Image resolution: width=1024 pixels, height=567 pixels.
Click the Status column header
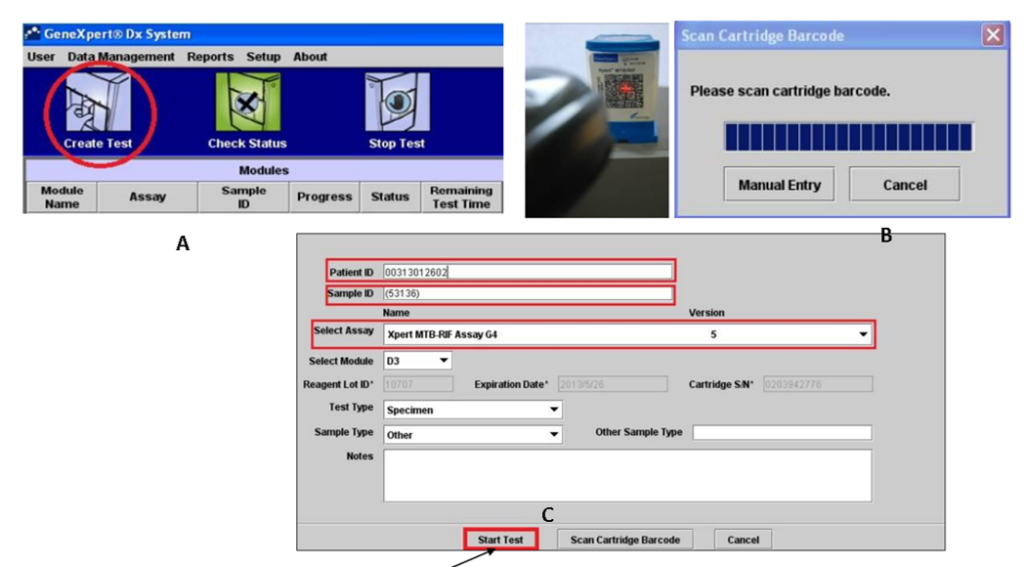[390, 197]
